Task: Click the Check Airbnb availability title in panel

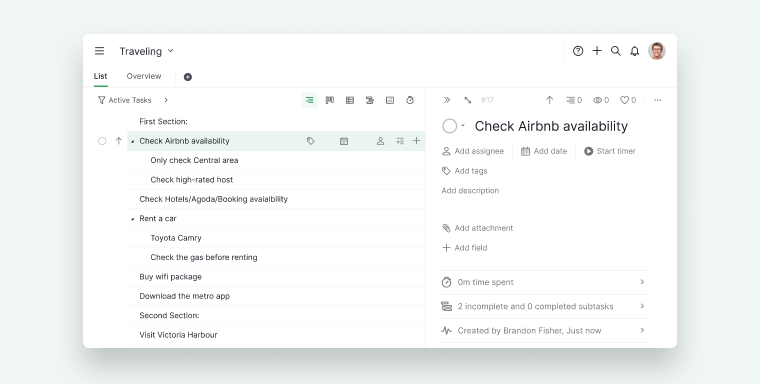Action: point(551,126)
